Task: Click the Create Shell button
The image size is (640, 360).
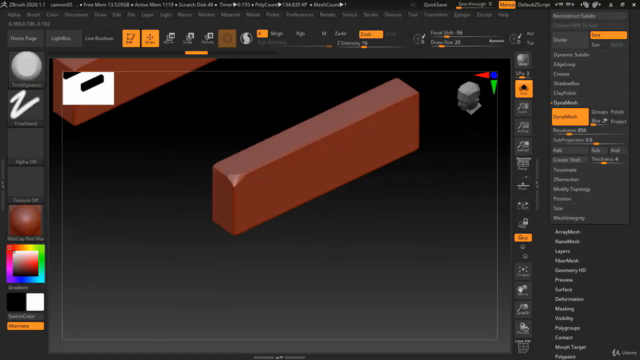Action: [x=570, y=160]
